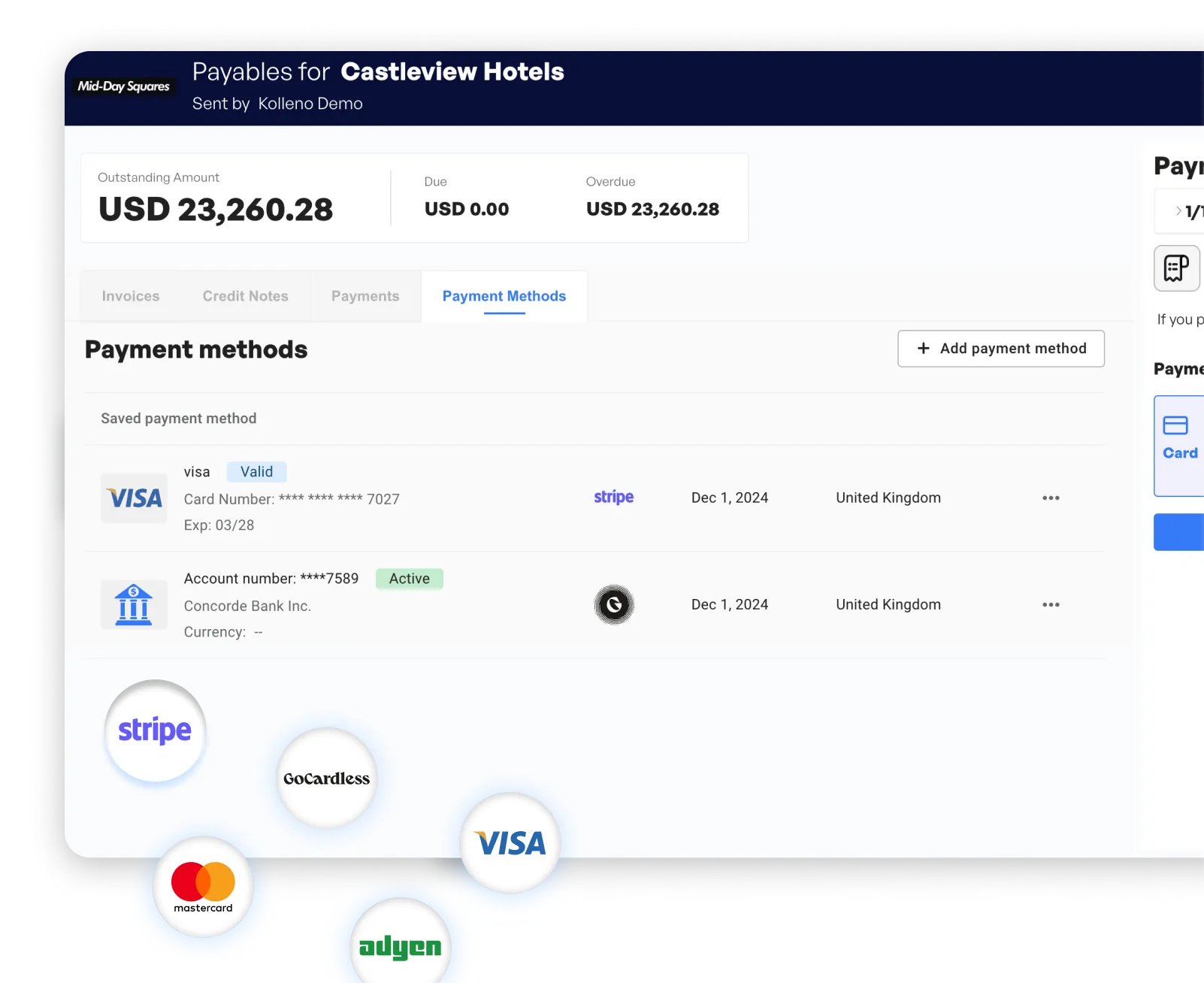Click the Saved payment method heading
Screen dimensions: 1204x983
pyautogui.click(x=179, y=419)
